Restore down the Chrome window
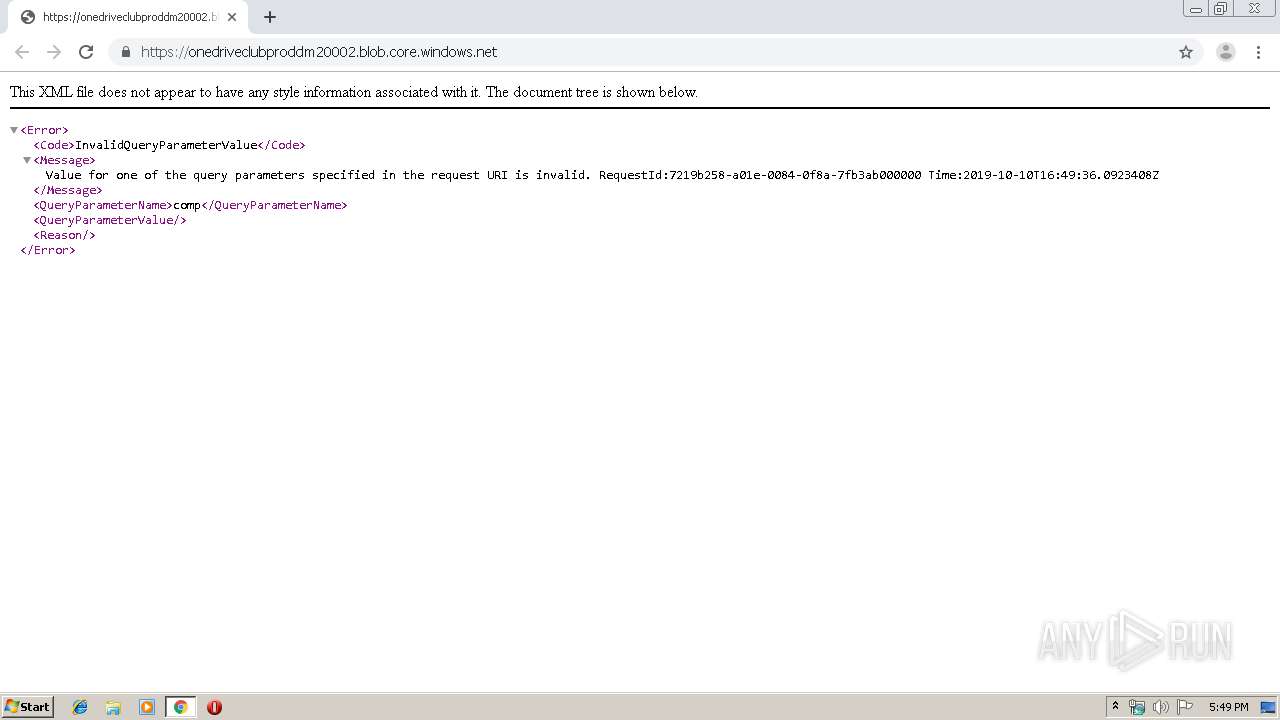The image size is (1280, 720). click(x=1221, y=9)
